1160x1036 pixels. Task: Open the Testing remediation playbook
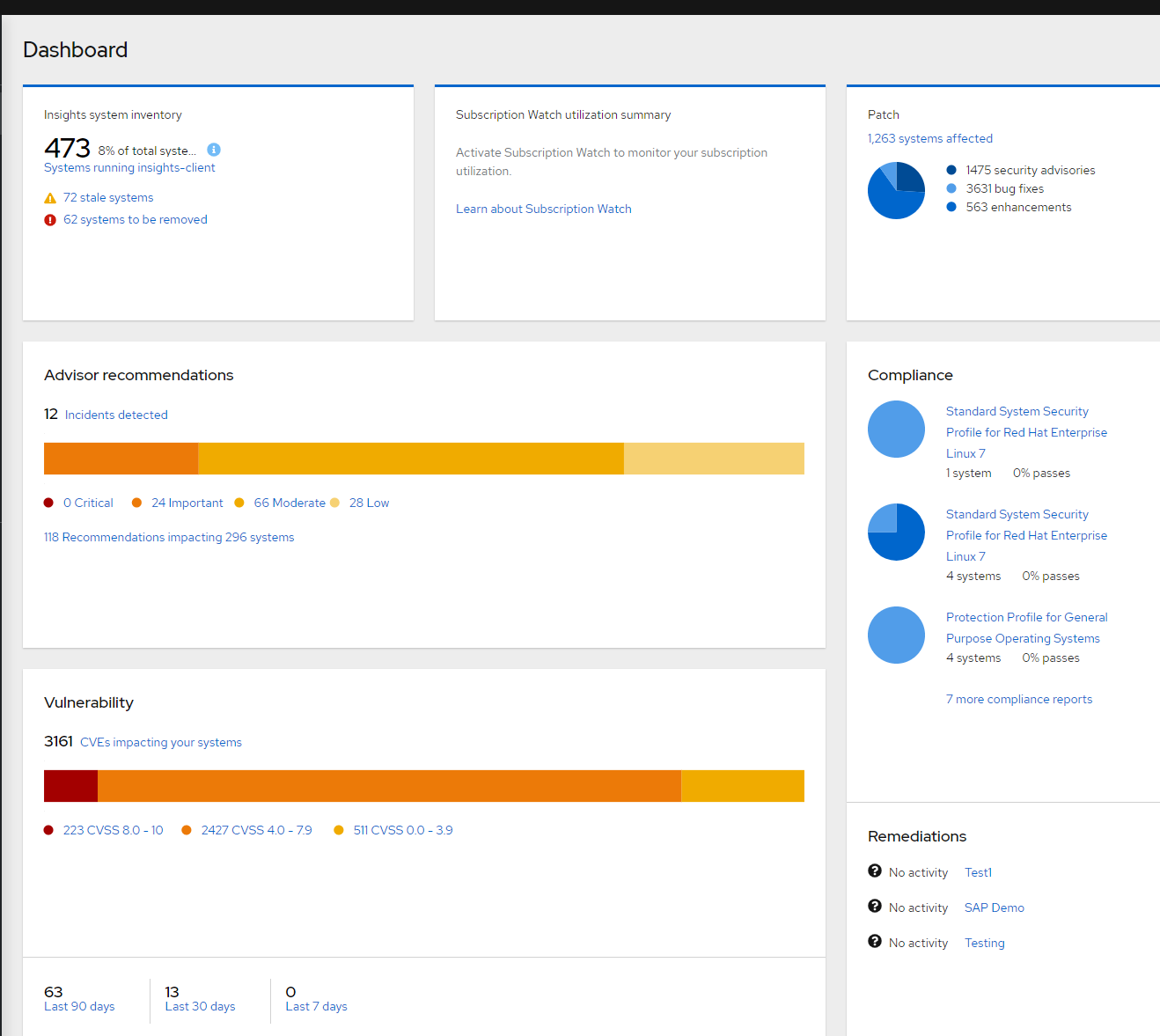pyautogui.click(x=984, y=942)
